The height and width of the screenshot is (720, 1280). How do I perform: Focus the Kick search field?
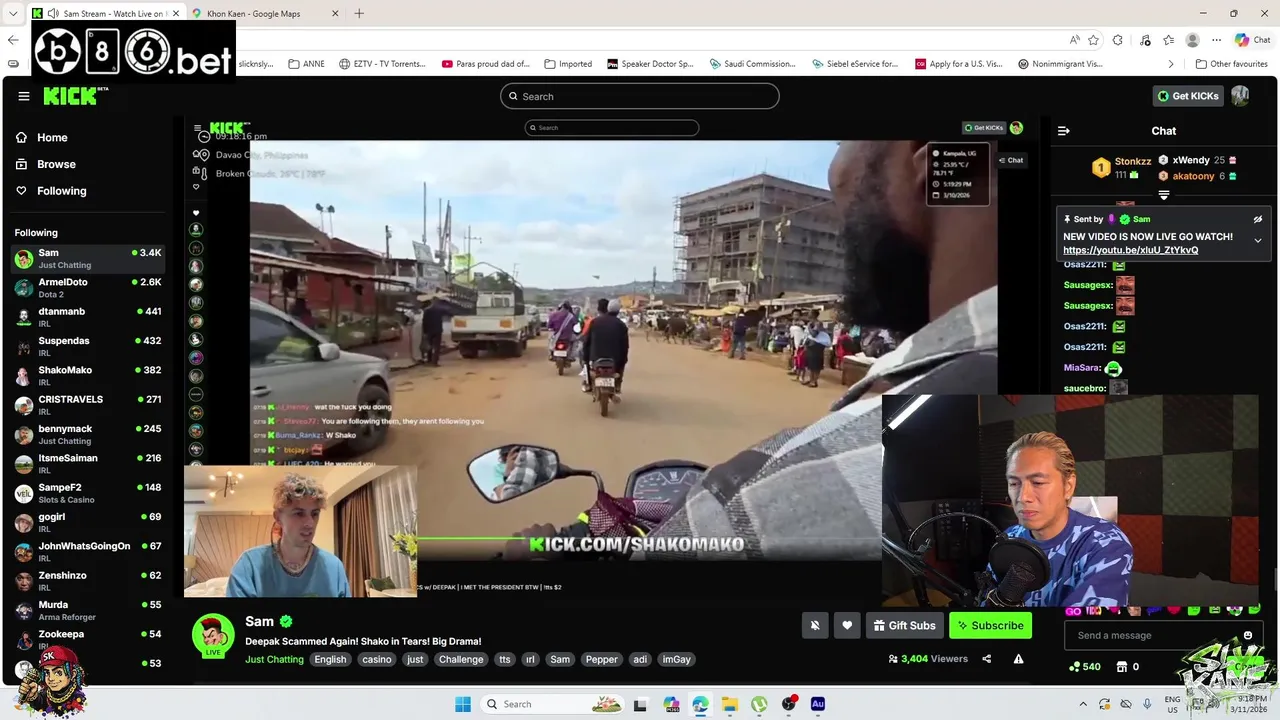click(640, 96)
